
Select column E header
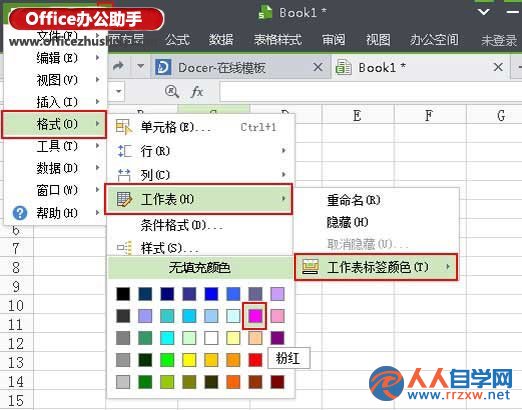[358, 115]
